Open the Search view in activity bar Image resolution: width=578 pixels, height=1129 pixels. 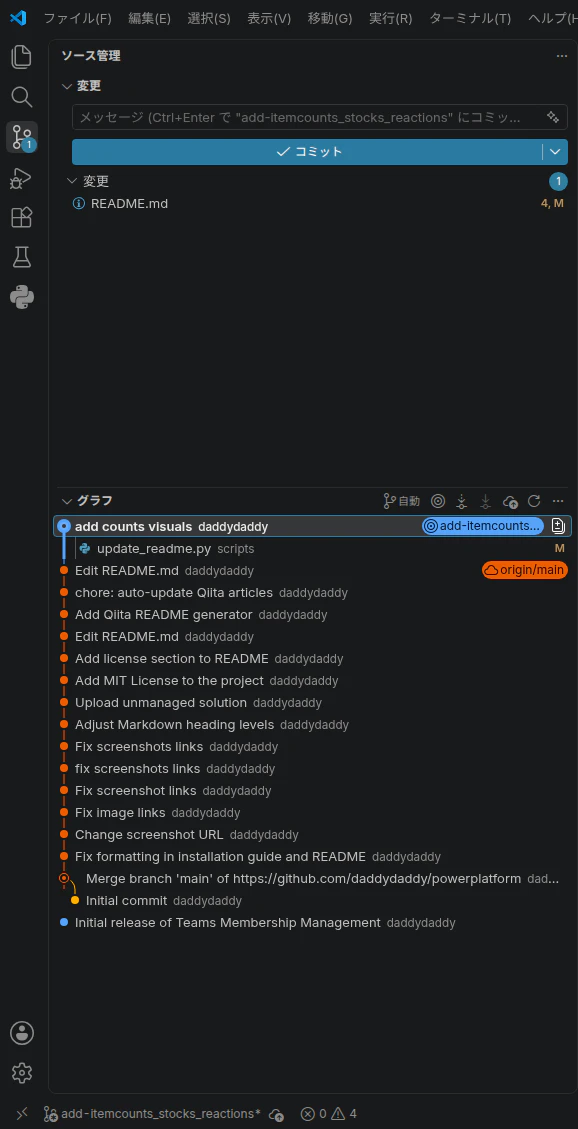[x=22, y=96]
